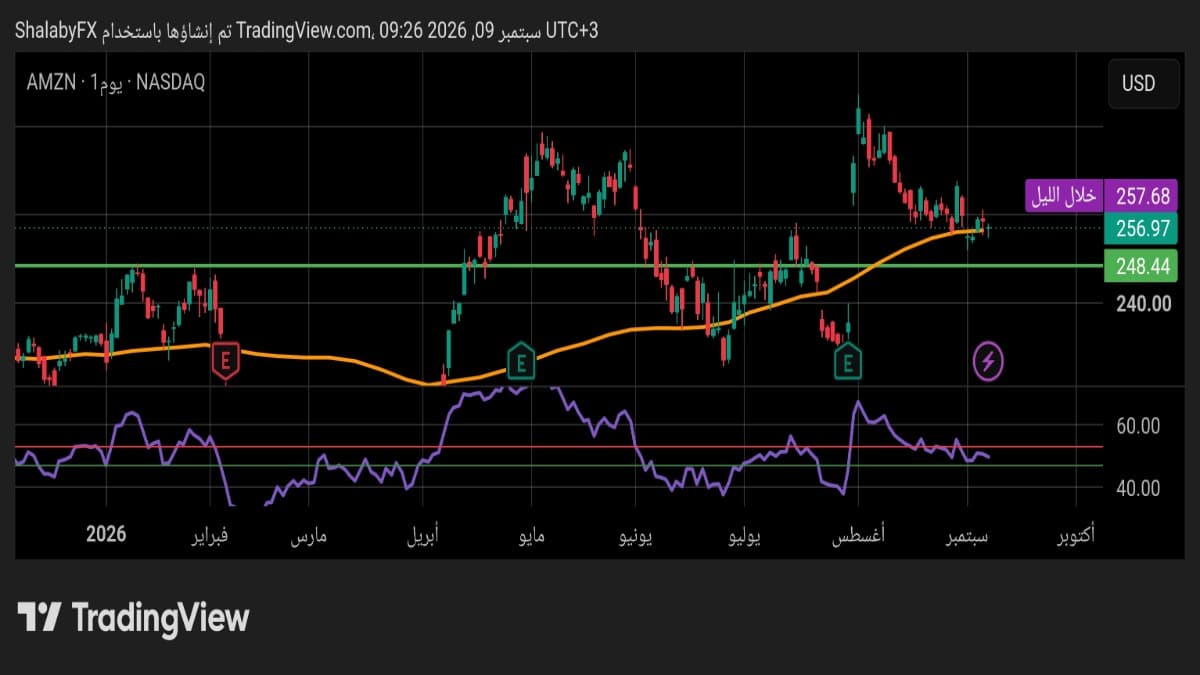Select the 256.97 current price label
The width and height of the screenshot is (1200, 675).
(1143, 229)
